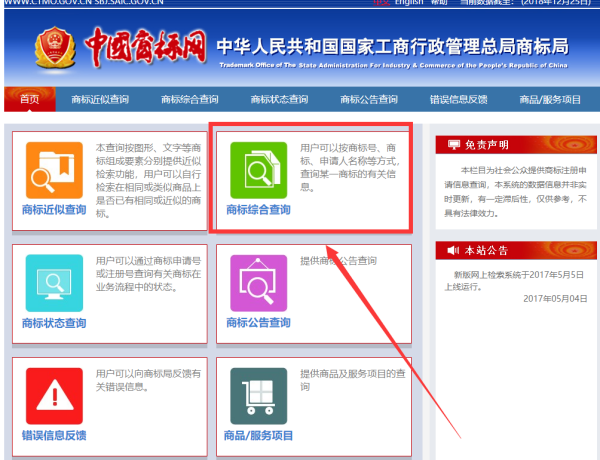Open 错误信息反馈 in the navigation bar
This screenshot has width=600, height=460.
pyautogui.click(x=458, y=100)
